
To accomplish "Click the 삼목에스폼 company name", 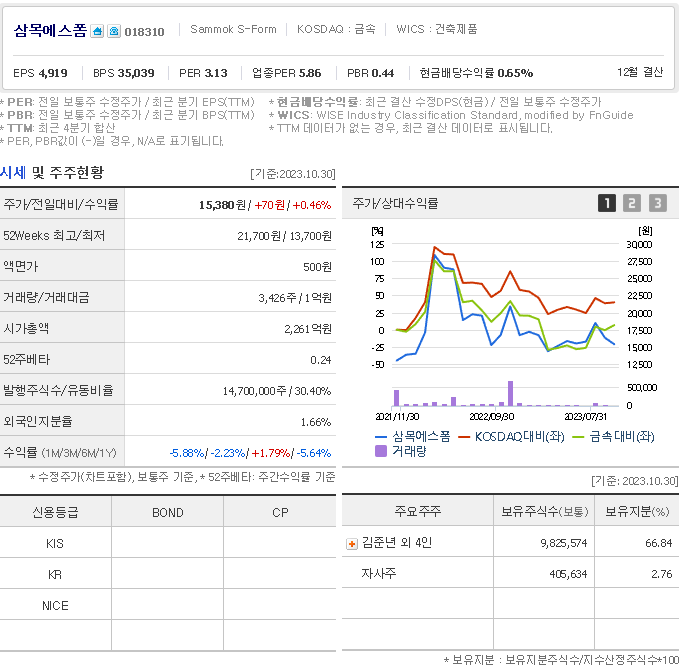I will tap(50, 31).
